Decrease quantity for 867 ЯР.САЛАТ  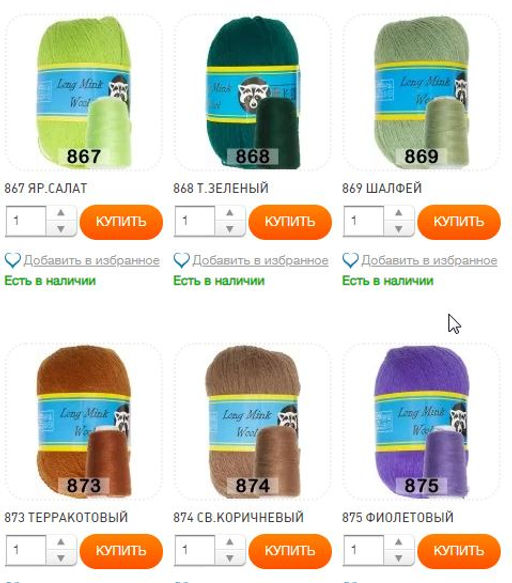(x=61, y=229)
